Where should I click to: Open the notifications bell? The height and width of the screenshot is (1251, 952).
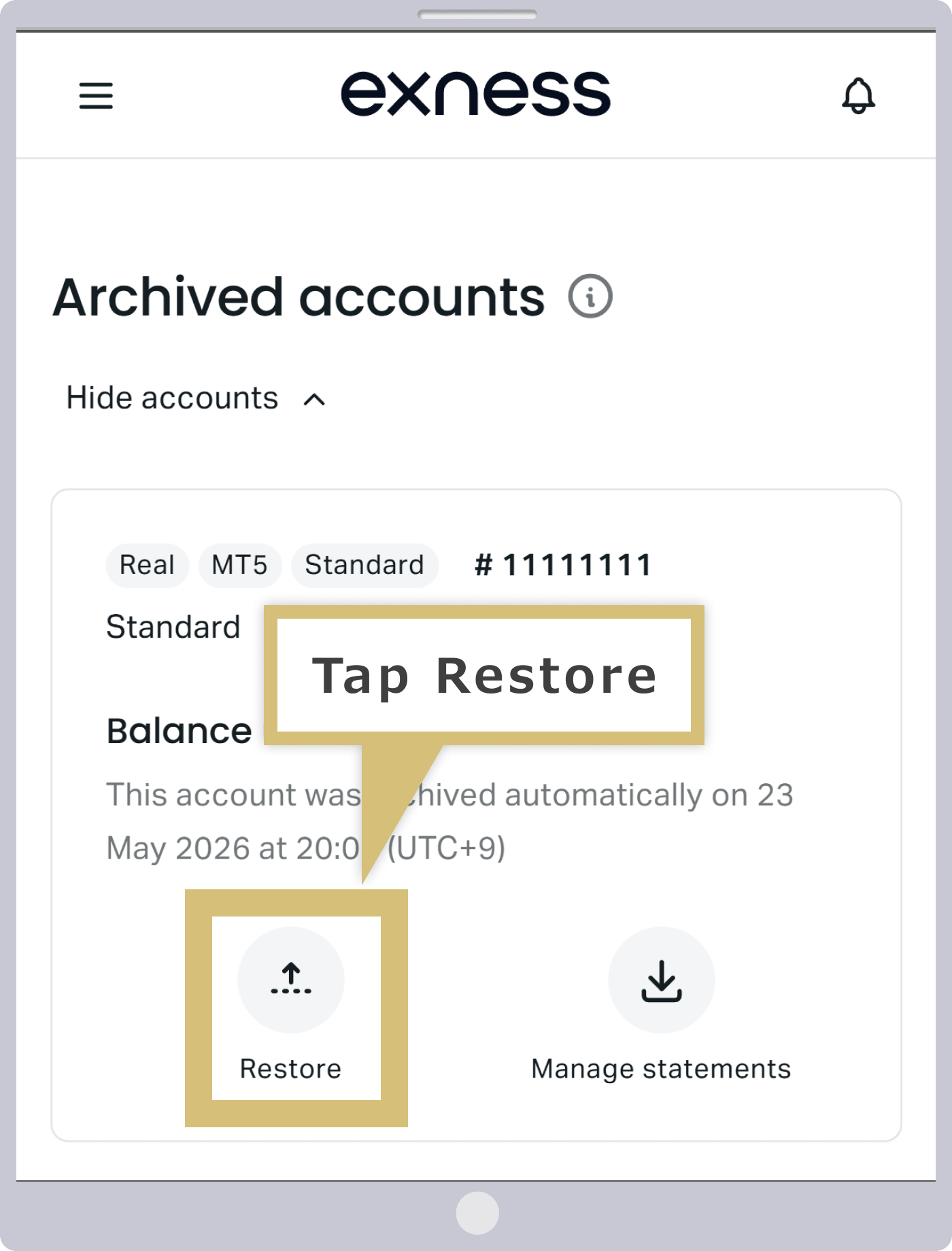[858, 96]
